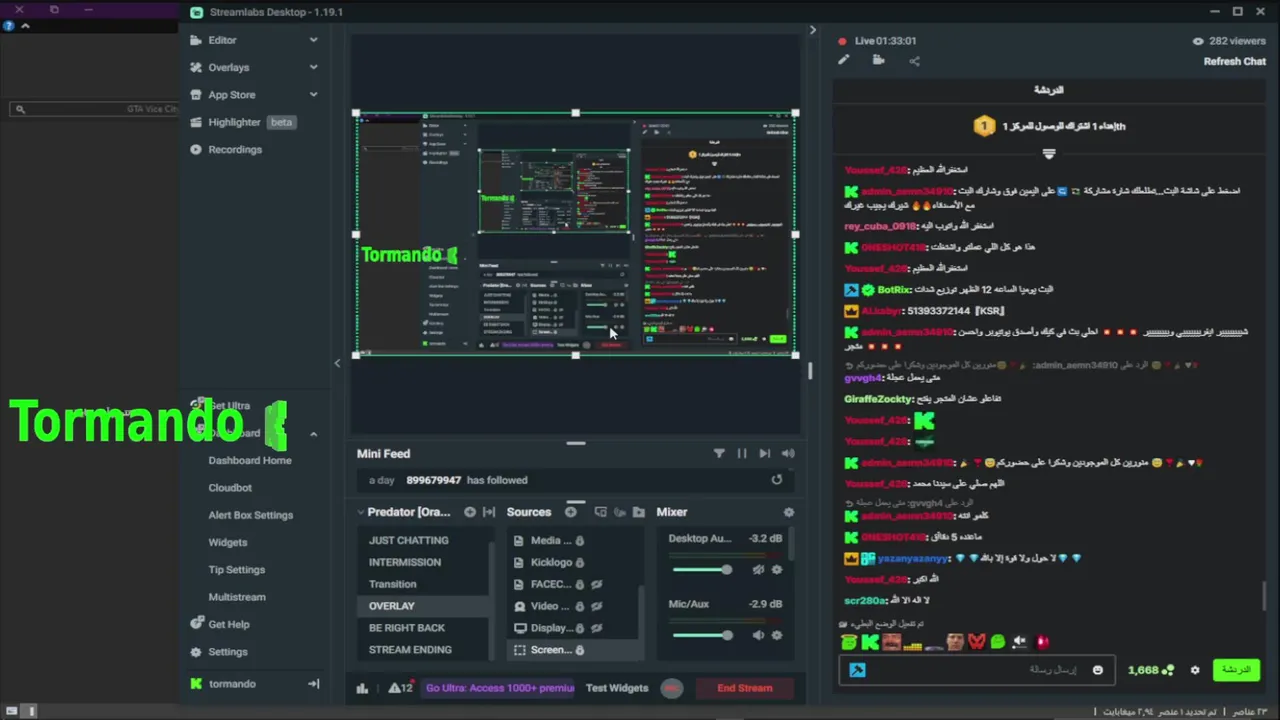This screenshot has height=720, width=1280.
Task: Add a source folder
Action: [639, 512]
